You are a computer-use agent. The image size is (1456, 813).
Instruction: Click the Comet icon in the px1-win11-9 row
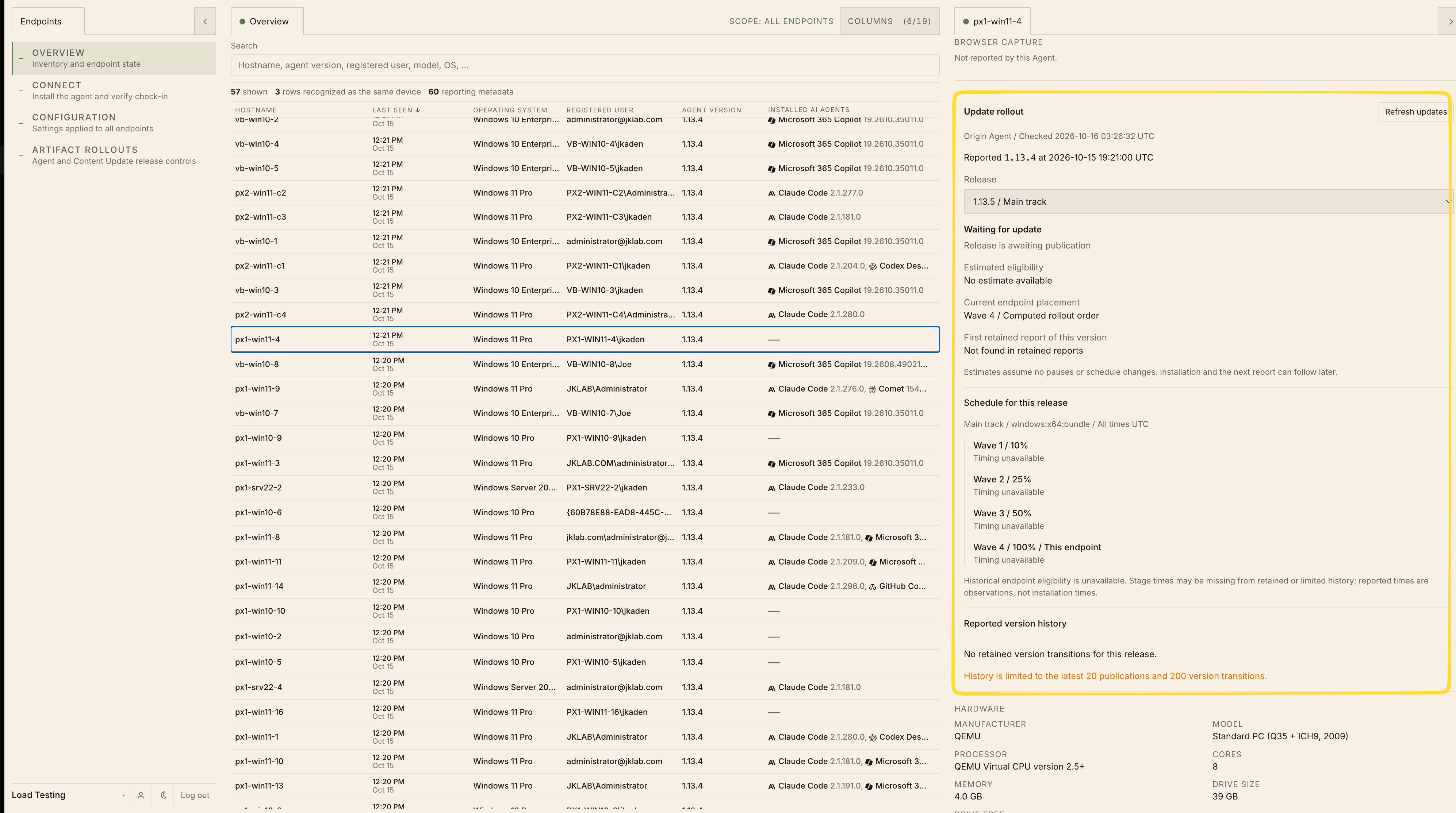tap(872, 389)
